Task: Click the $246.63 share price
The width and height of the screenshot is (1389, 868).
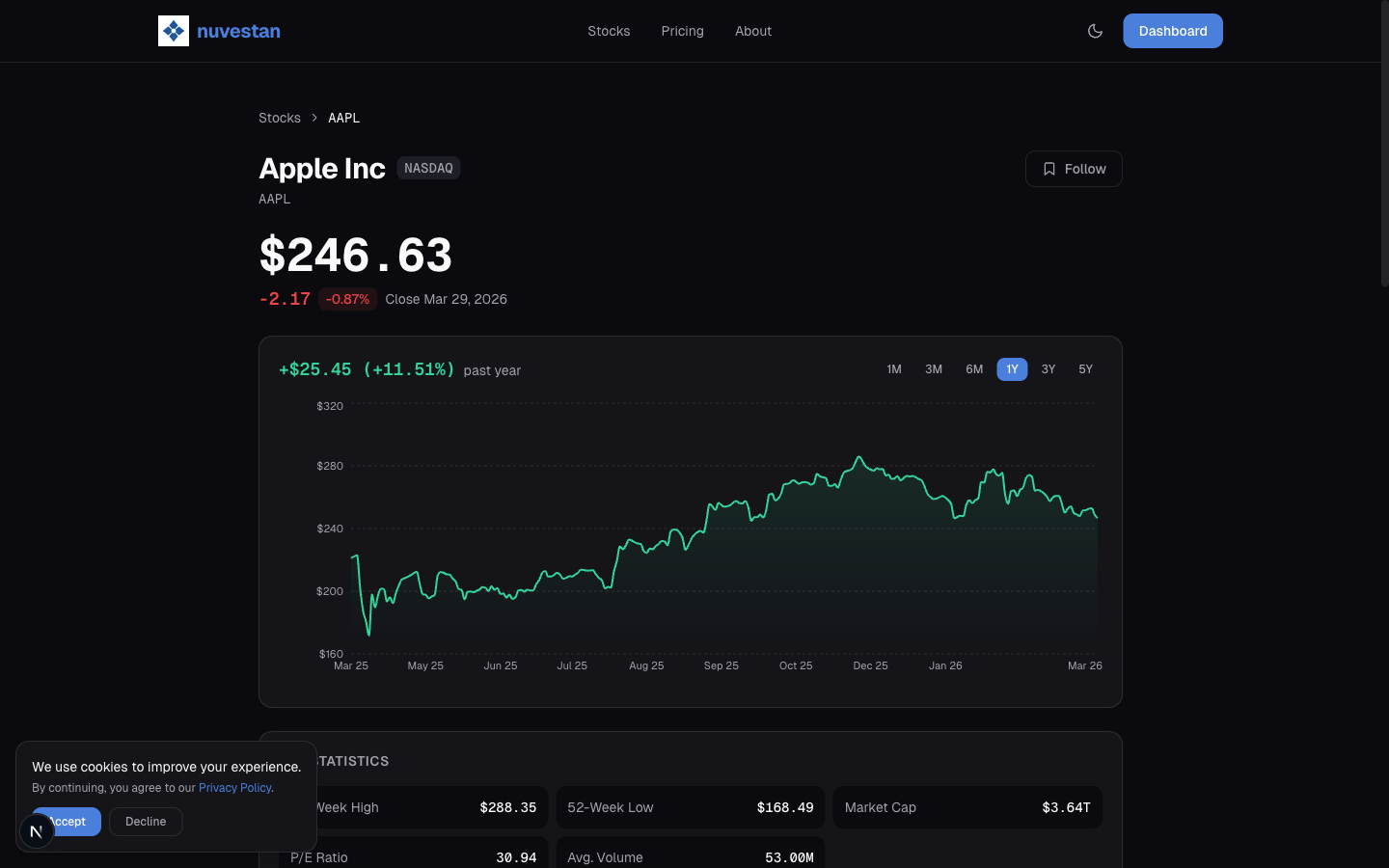Action: pos(356,255)
